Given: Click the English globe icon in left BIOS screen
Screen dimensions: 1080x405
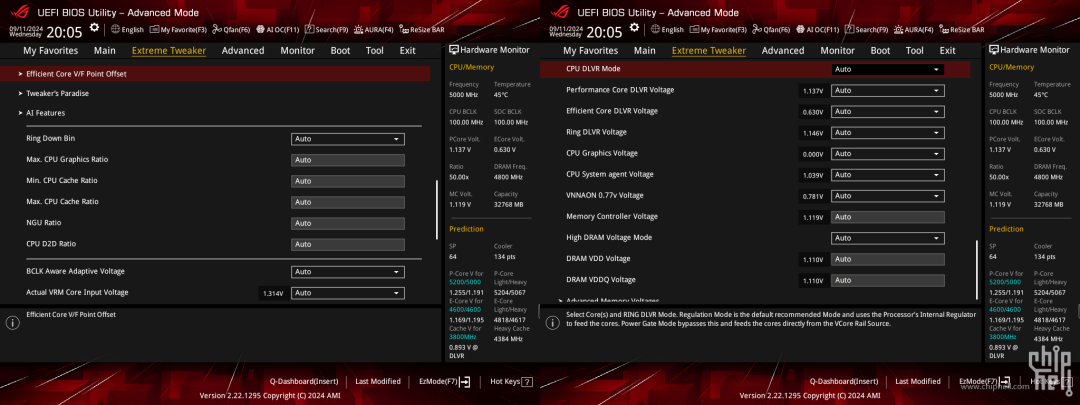Looking at the screenshot, I should pyautogui.click(x=115, y=30).
